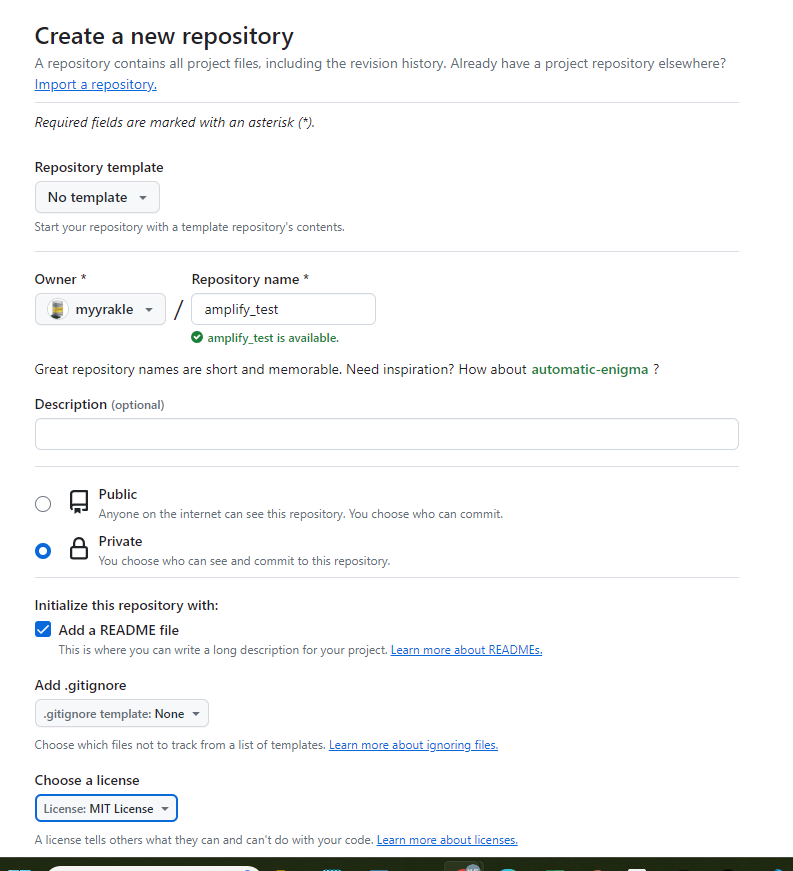Open Learn more about READMEs link
The width and height of the screenshot is (793, 871).
coord(466,650)
